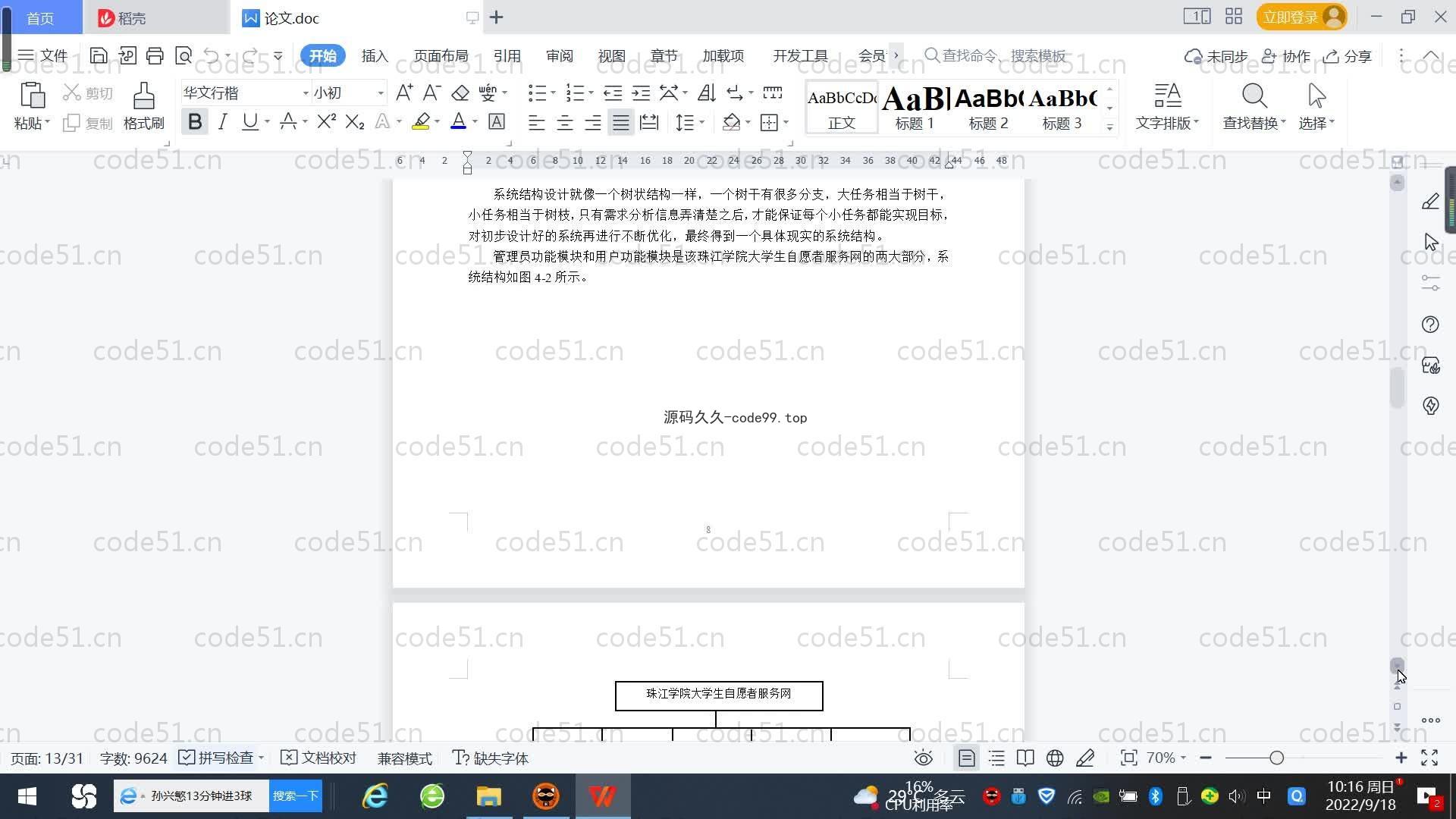This screenshot has height=819, width=1456.
Task: Open the font name dropdown
Action: click(x=306, y=93)
